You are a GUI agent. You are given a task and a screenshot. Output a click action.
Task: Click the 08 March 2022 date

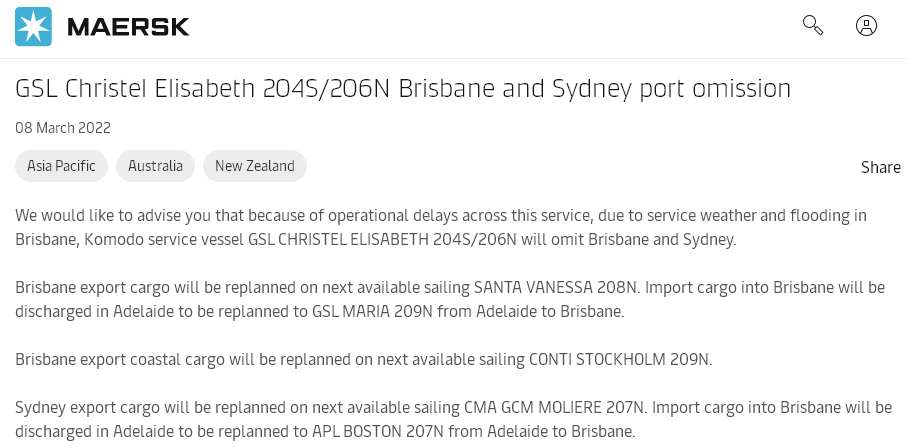tap(63, 128)
